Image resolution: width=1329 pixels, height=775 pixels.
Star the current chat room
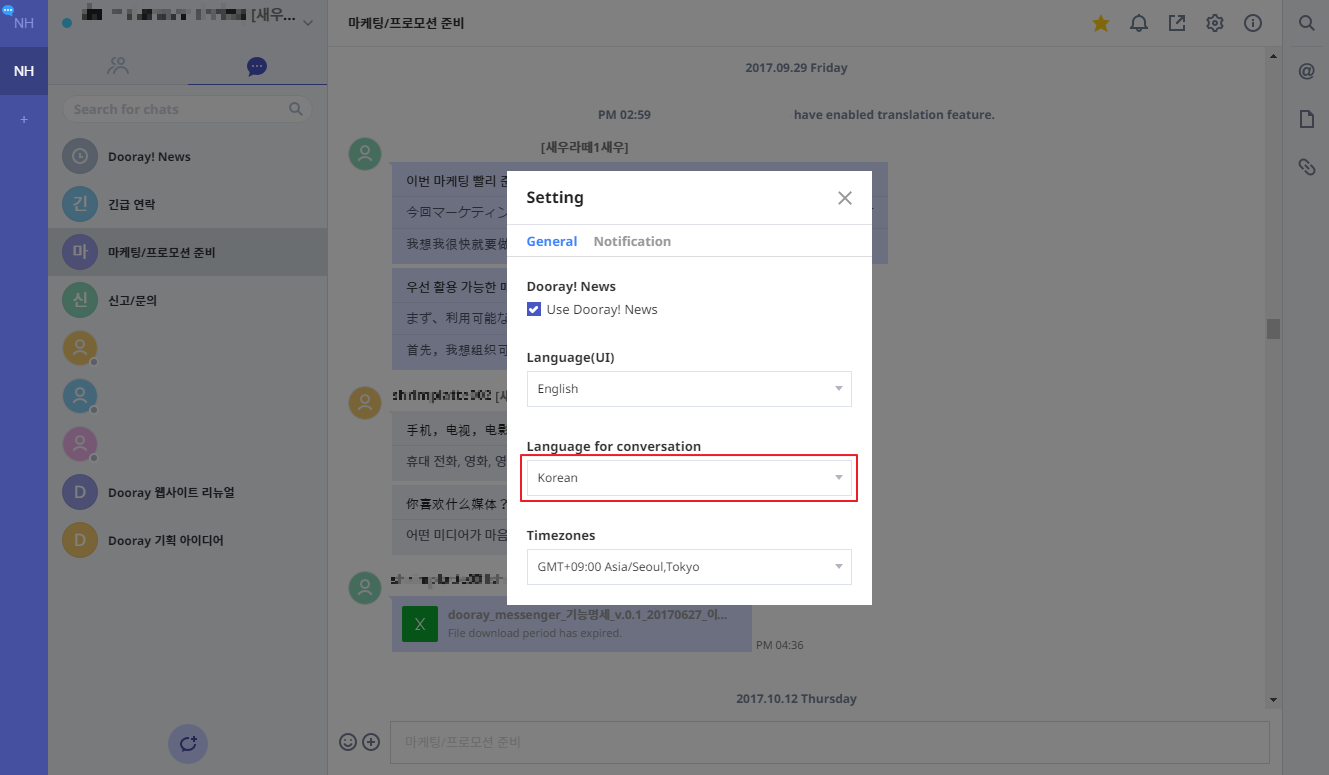[x=1101, y=23]
